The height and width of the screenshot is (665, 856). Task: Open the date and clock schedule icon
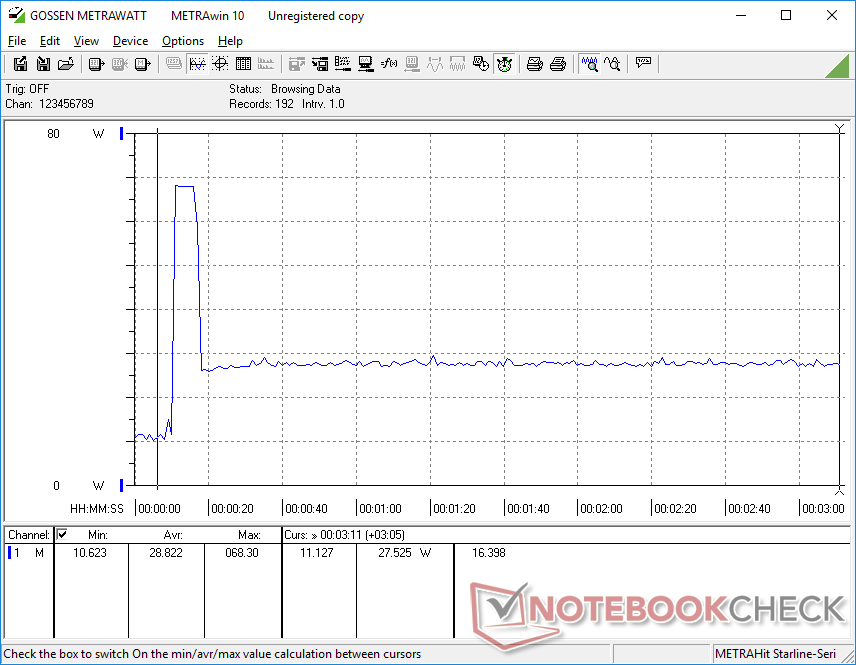pos(480,64)
